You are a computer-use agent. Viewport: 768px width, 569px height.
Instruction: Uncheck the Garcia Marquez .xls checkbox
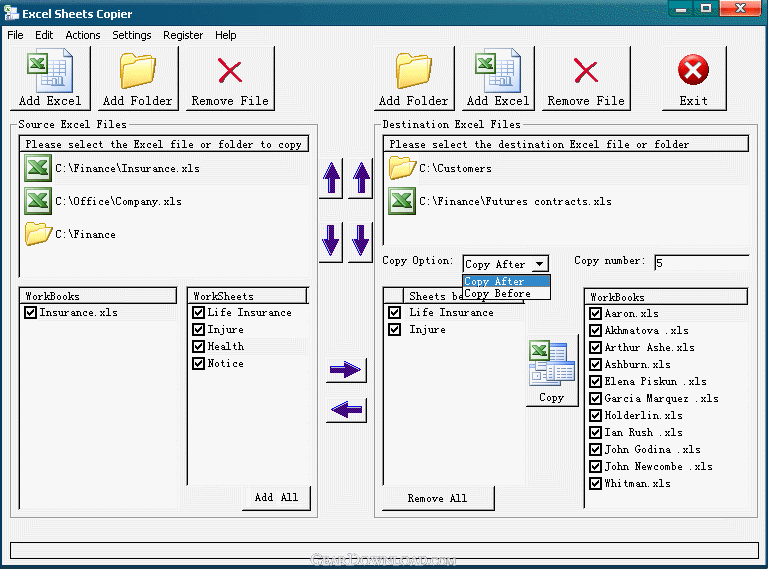[596, 399]
